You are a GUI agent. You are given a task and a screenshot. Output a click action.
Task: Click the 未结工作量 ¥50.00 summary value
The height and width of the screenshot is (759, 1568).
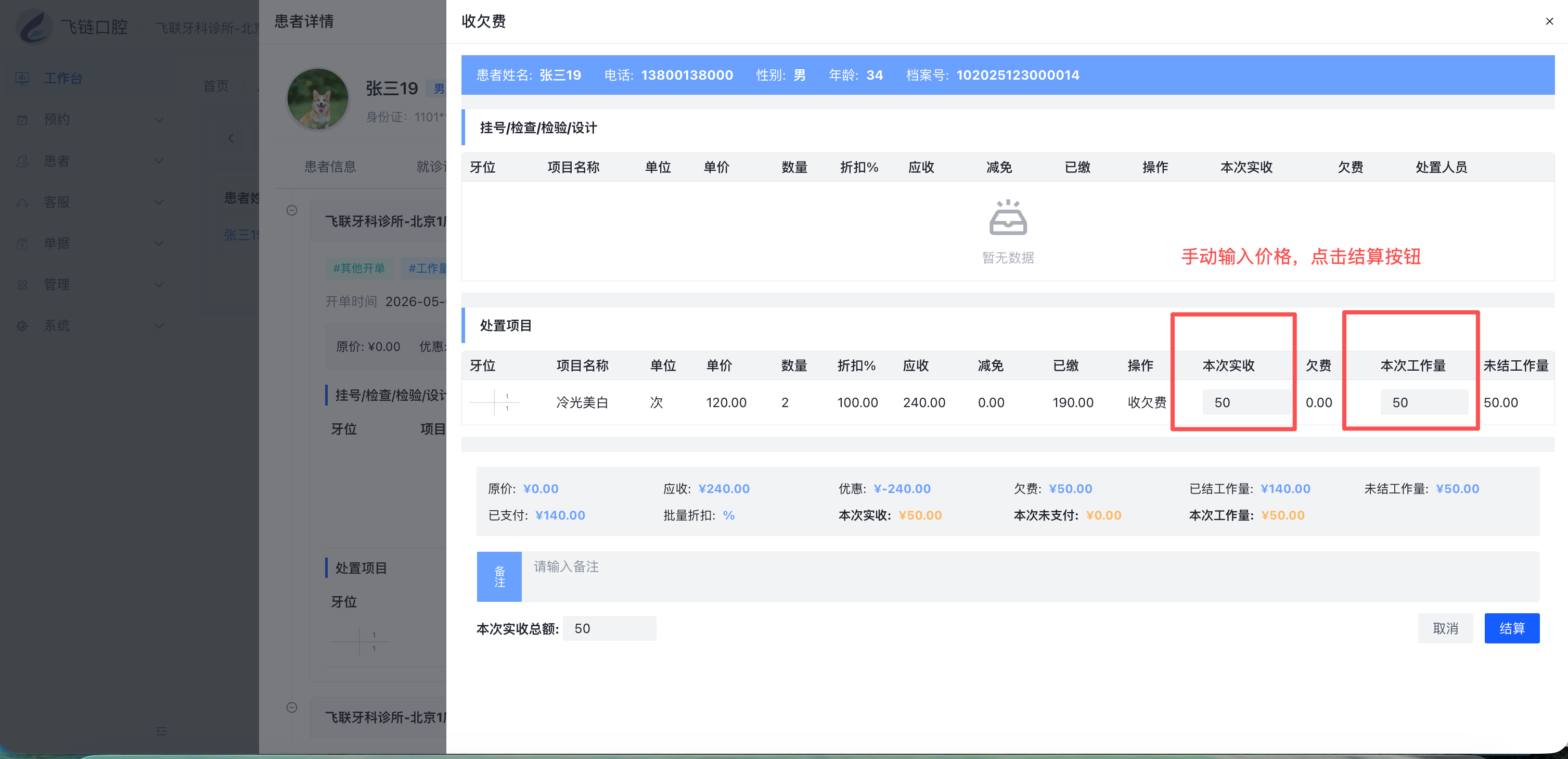point(1457,488)
